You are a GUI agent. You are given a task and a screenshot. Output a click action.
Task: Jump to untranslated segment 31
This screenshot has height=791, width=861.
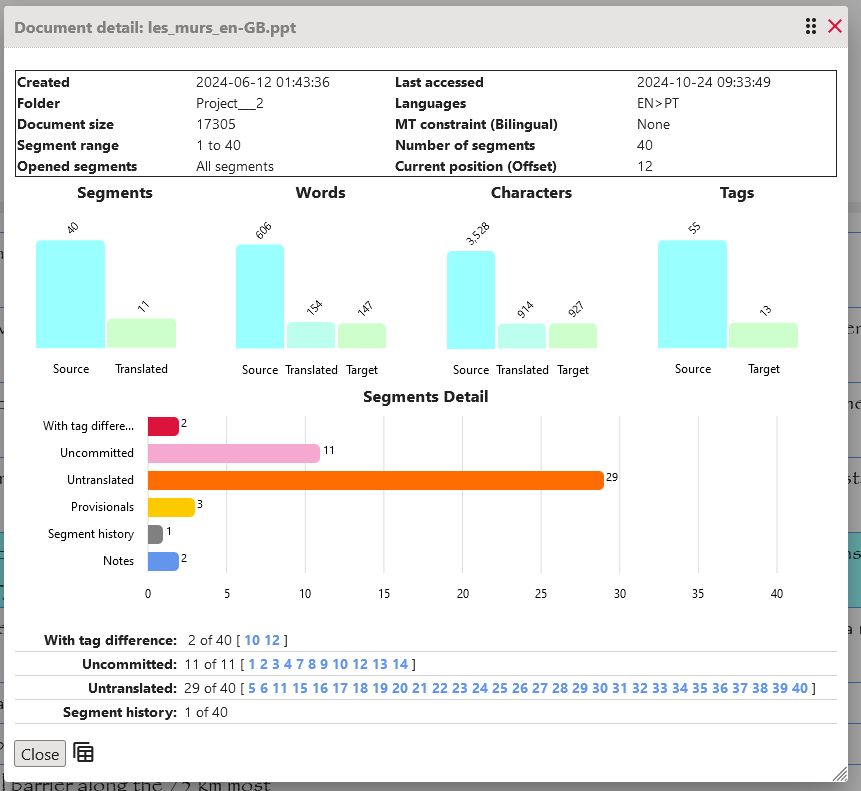coord(620,688)
